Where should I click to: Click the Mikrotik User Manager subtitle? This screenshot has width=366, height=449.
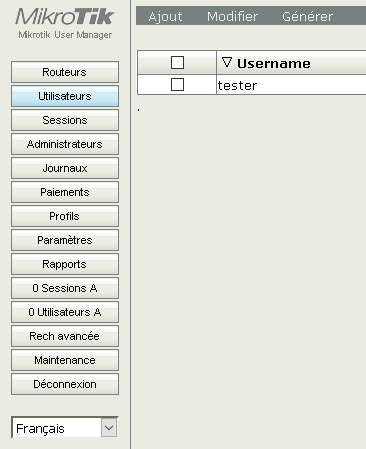pos(65,35)
